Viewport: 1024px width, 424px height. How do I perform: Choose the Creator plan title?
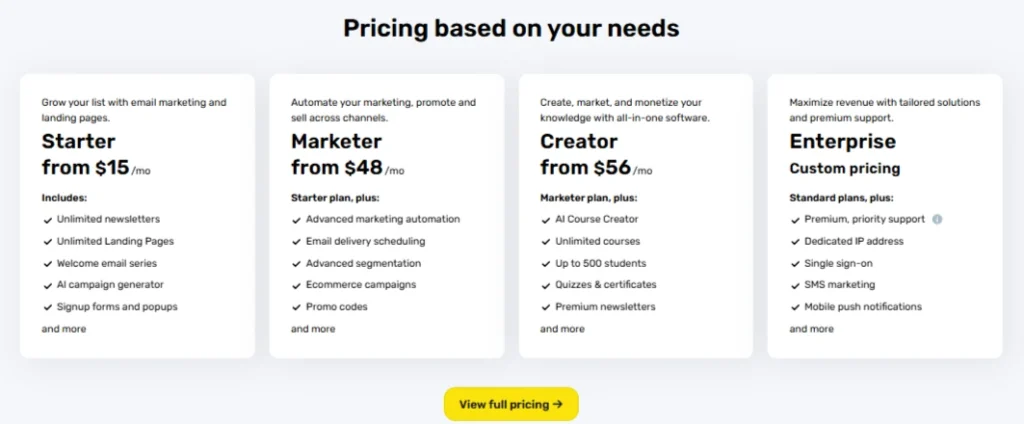[579, 142]
